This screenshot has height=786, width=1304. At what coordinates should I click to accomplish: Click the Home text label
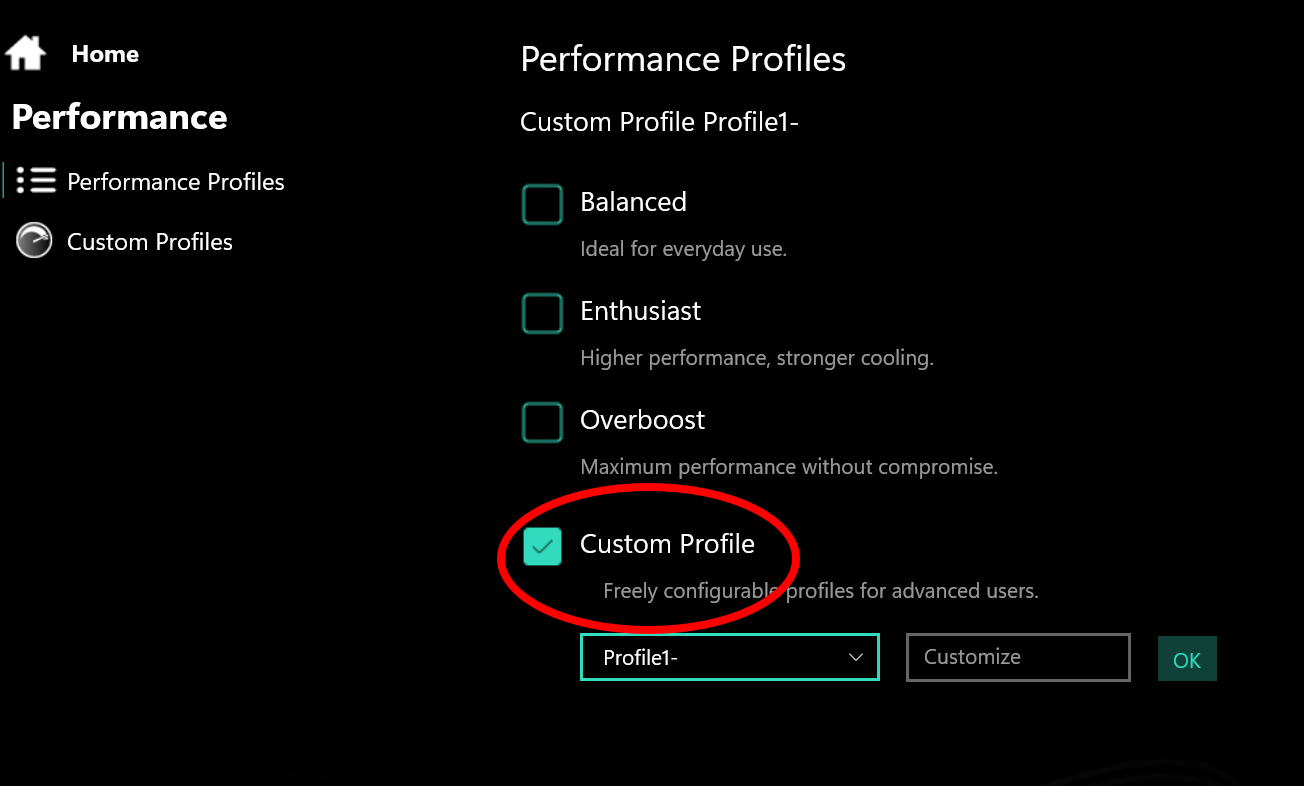click(105, 54)
